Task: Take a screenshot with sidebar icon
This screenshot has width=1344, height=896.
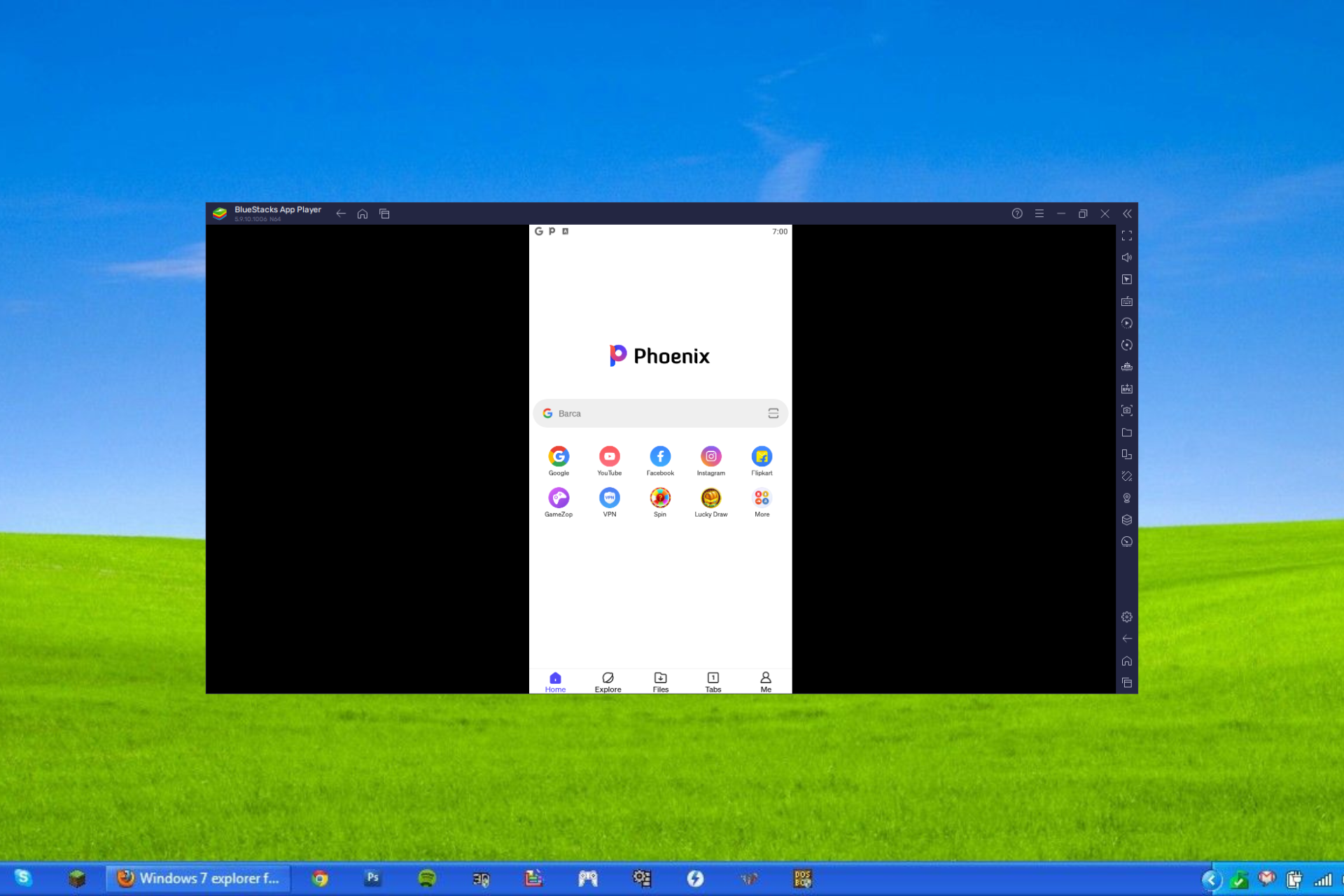Action: click(x=1127, y=411)
